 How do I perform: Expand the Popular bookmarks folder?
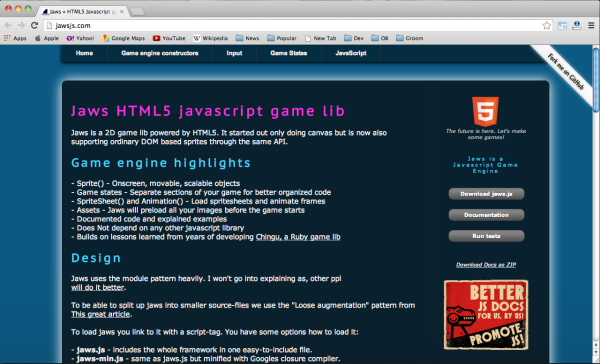(x=282, y=38)
